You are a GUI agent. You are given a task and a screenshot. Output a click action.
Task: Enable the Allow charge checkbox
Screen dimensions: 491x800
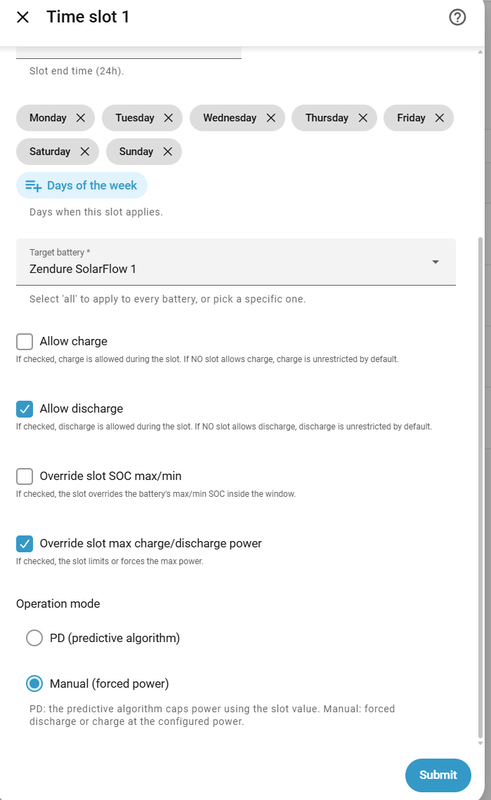click(24, 341)
